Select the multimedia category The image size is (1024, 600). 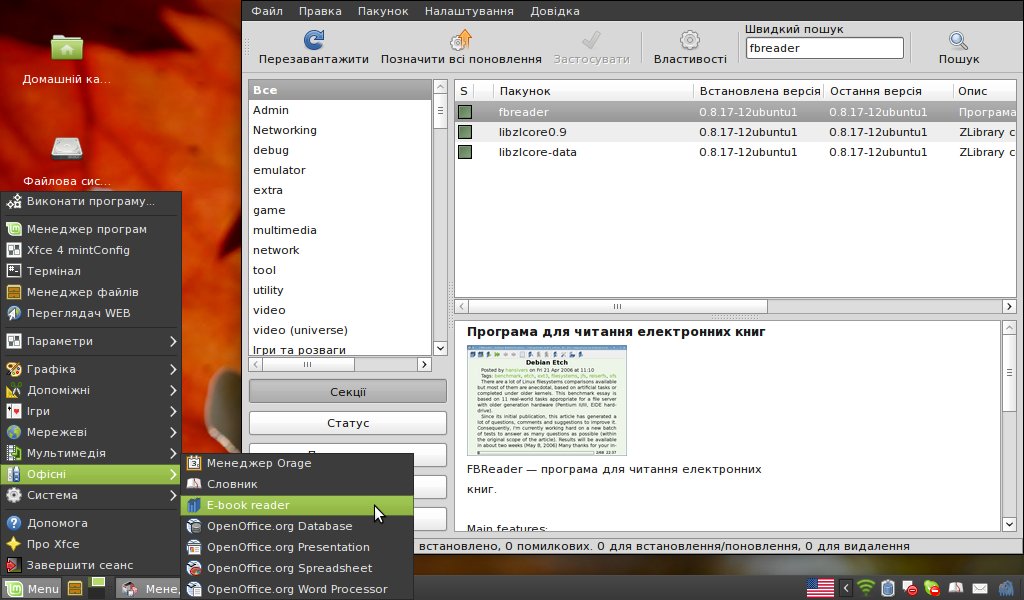coord(340,230)
